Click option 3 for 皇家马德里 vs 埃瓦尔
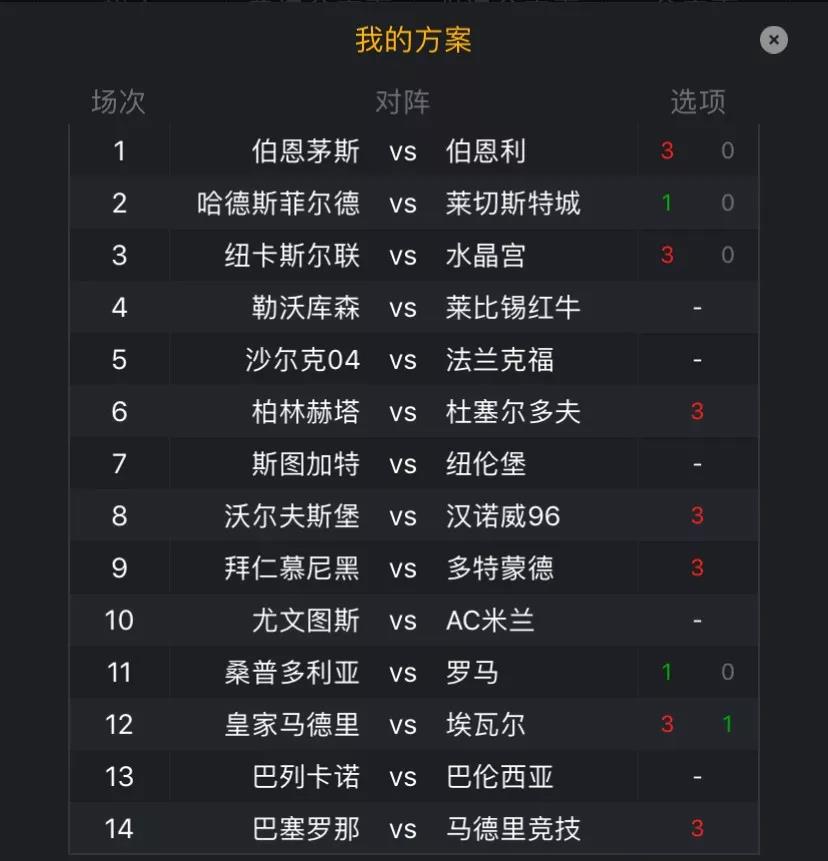828x861 pixels. 667,724
